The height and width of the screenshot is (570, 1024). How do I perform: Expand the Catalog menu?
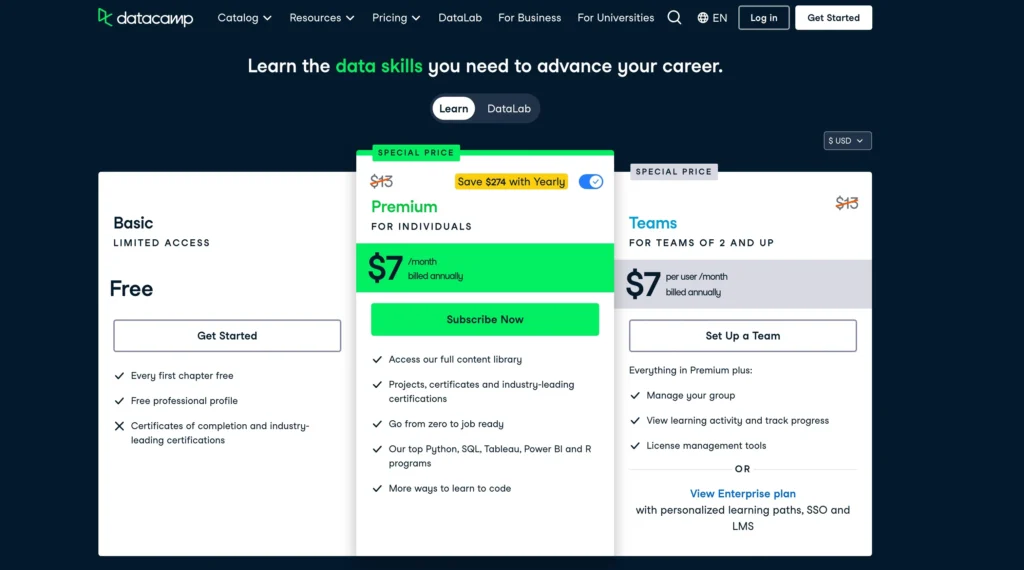pyautogui.click(x=244, y=18)
